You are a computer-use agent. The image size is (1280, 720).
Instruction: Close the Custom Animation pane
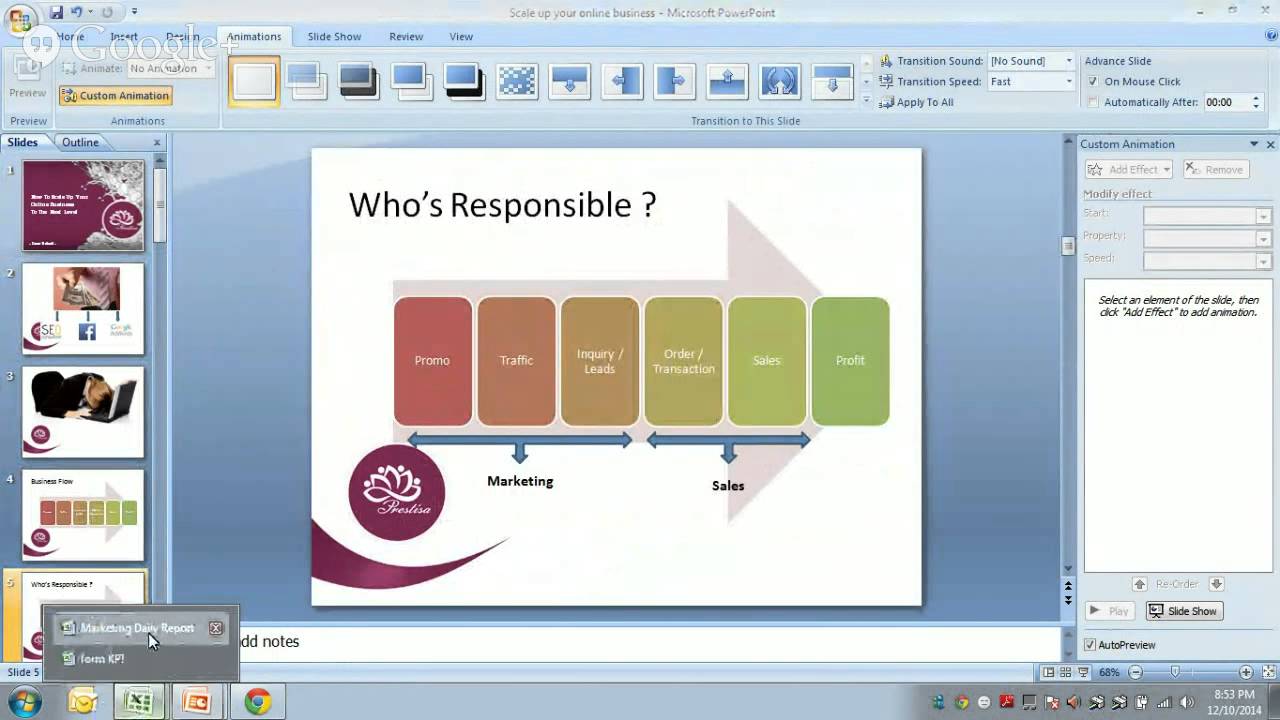click(1271, 144)
